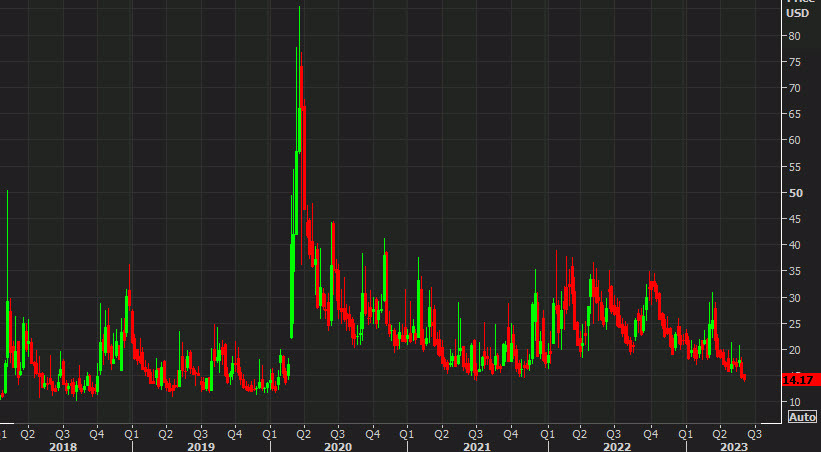Click the 10 price axis label

pos(794,402)
